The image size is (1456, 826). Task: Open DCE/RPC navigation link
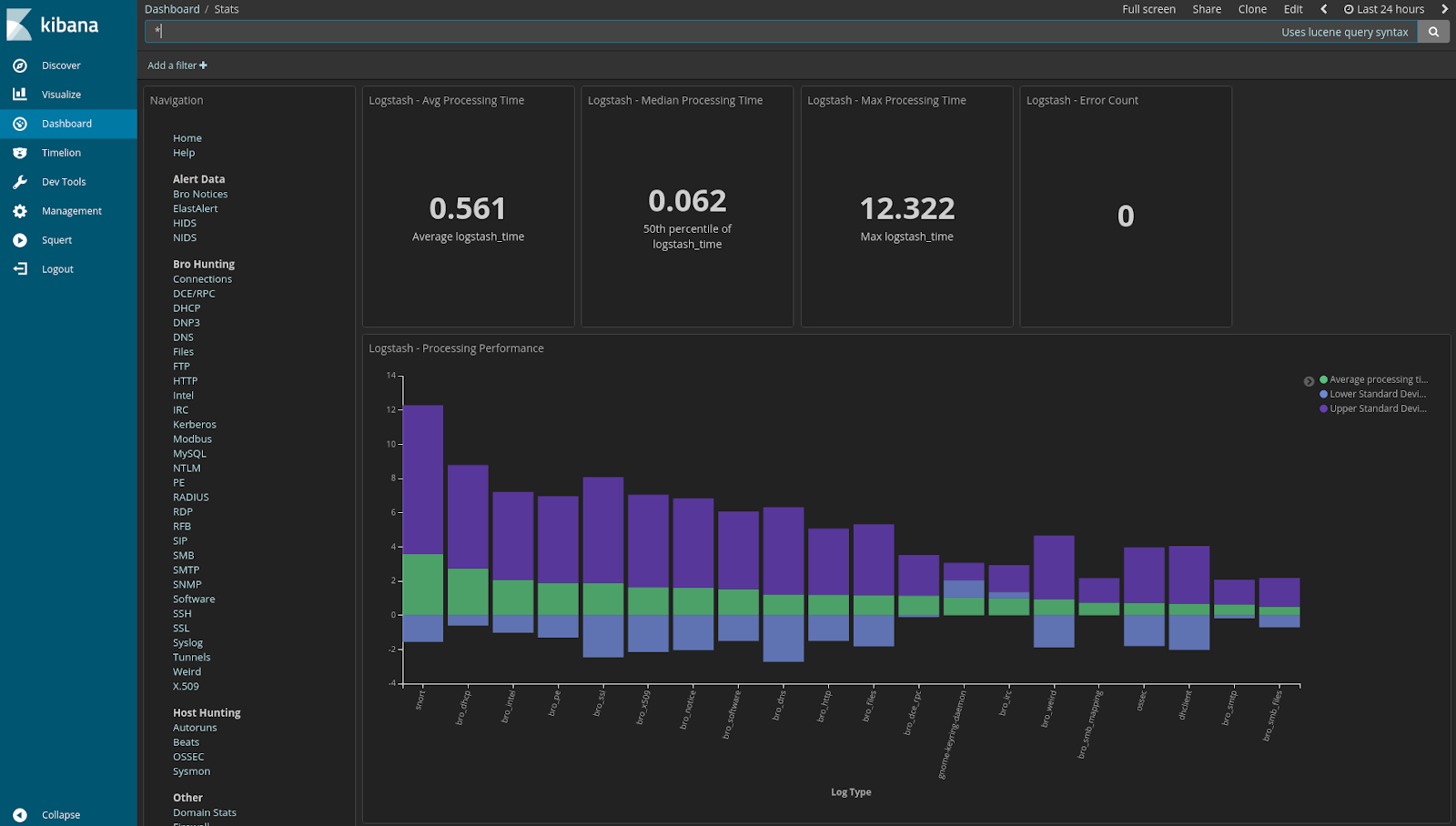[194, 294]
